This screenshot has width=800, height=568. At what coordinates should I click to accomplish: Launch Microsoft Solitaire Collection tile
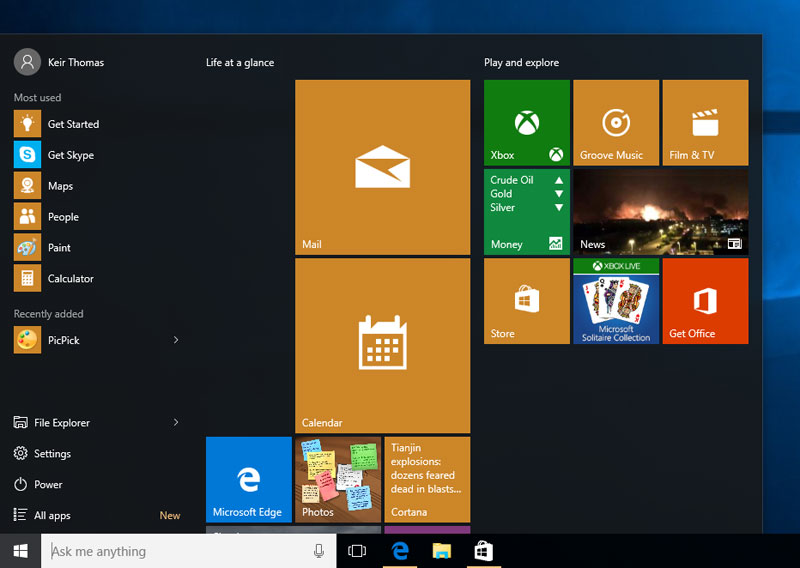click(x=616, y=301)
